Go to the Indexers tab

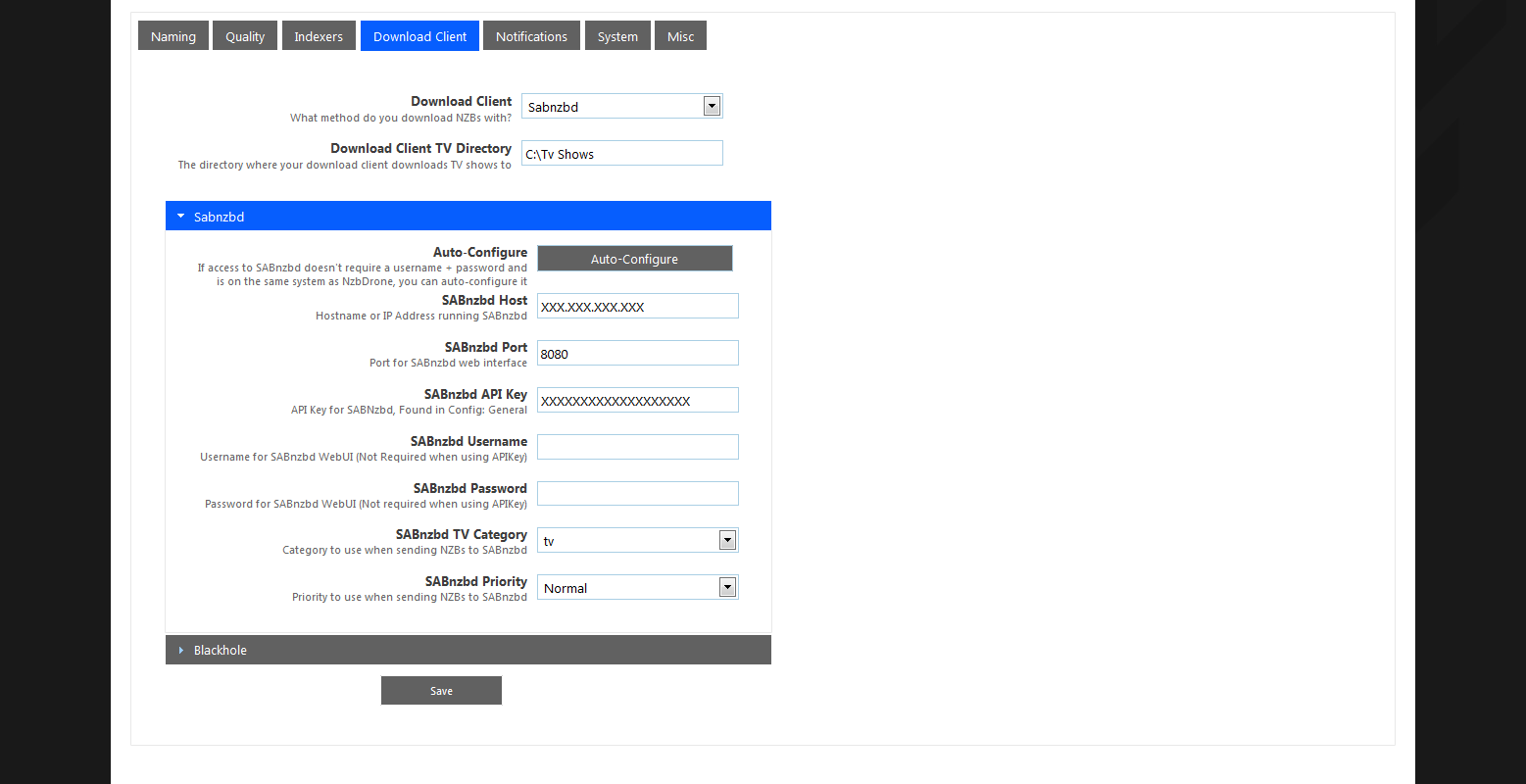tap(319, 36)
